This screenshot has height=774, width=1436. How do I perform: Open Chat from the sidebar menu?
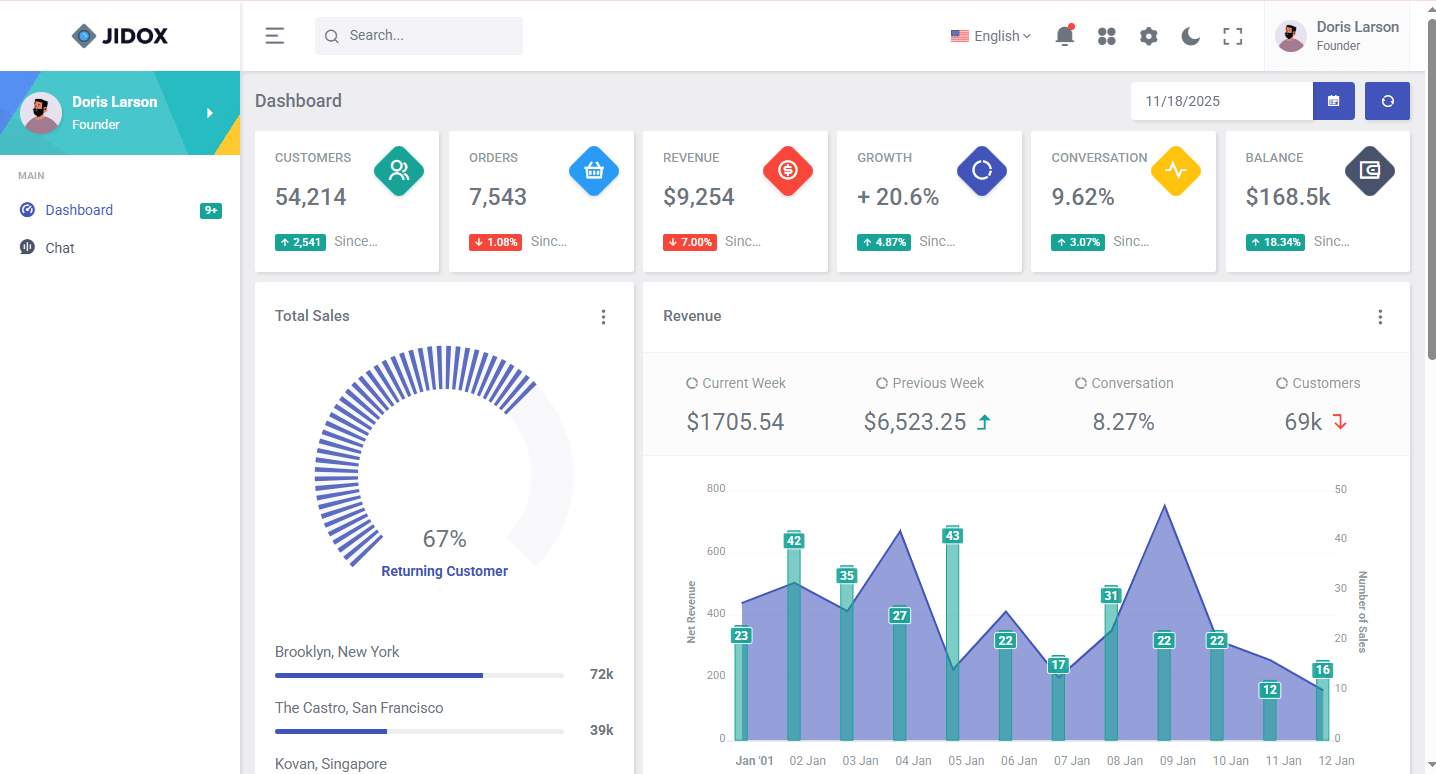point(60,248)
